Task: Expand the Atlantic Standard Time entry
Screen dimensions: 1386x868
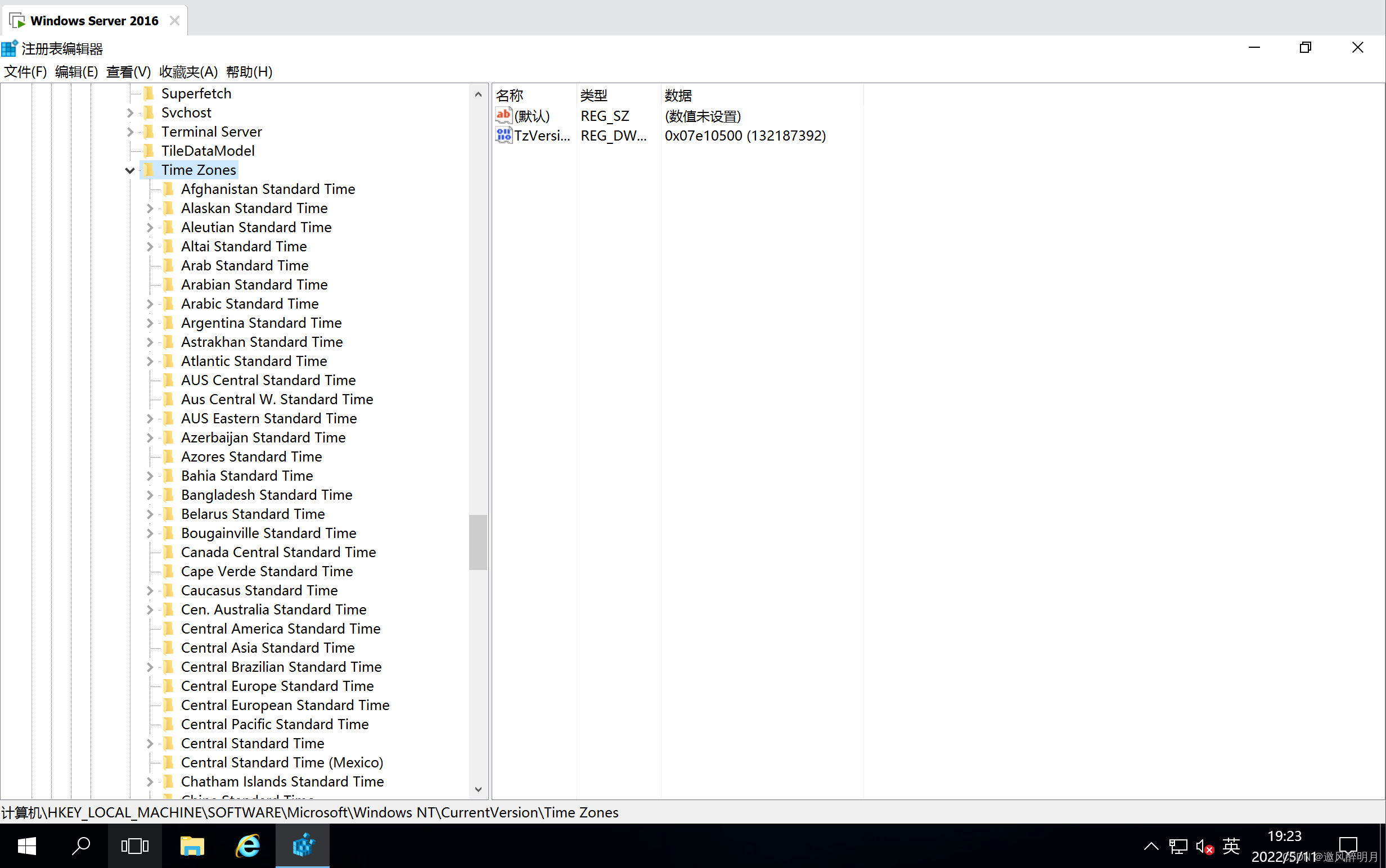Action: 149,360
